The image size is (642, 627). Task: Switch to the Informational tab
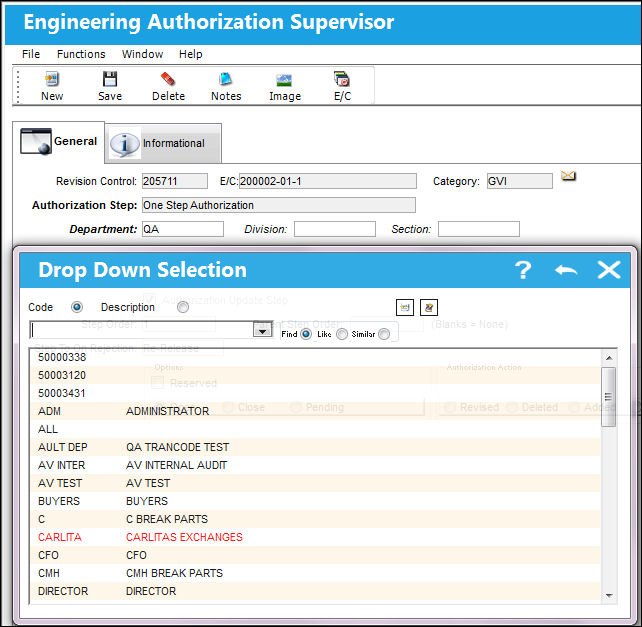tap(164, 143)
